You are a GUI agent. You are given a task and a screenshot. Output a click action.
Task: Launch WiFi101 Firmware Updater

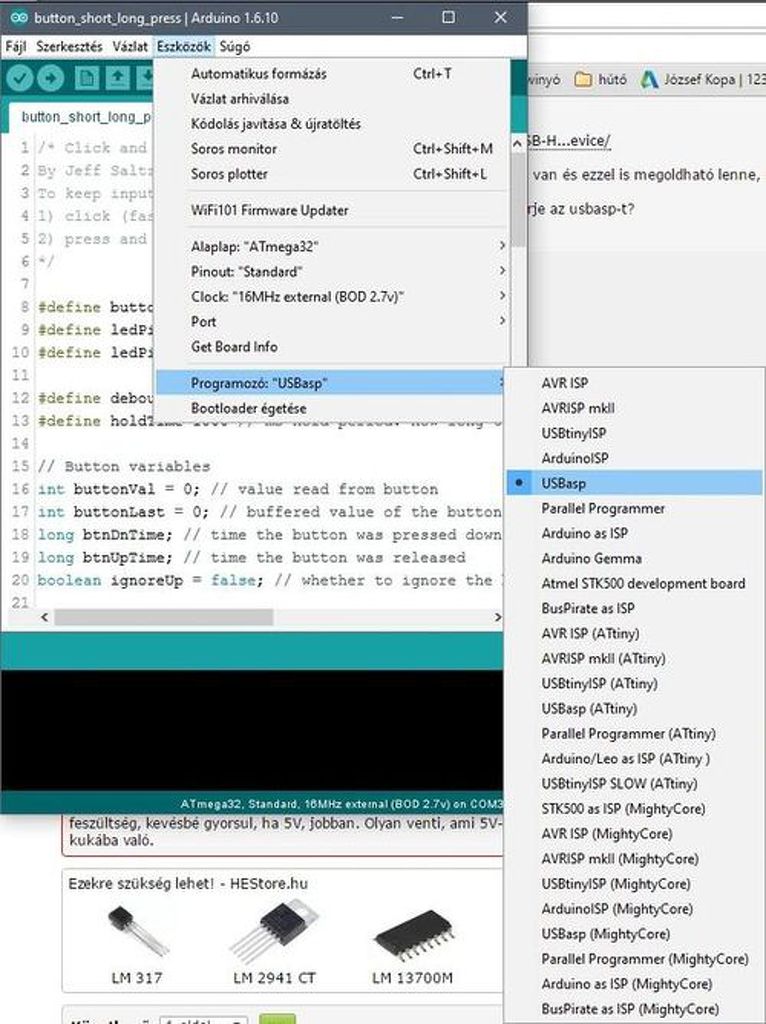[x=332, y=210]
